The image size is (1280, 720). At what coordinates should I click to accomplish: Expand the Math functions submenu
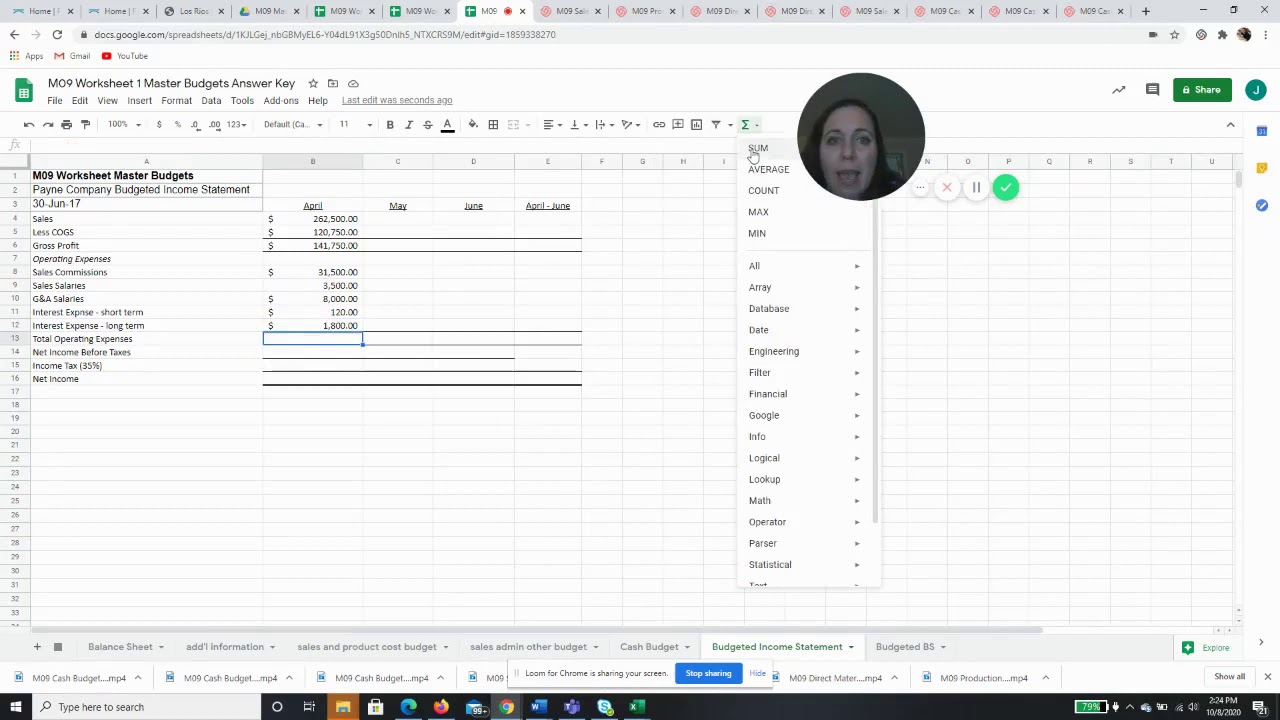(x=804, y=500)
